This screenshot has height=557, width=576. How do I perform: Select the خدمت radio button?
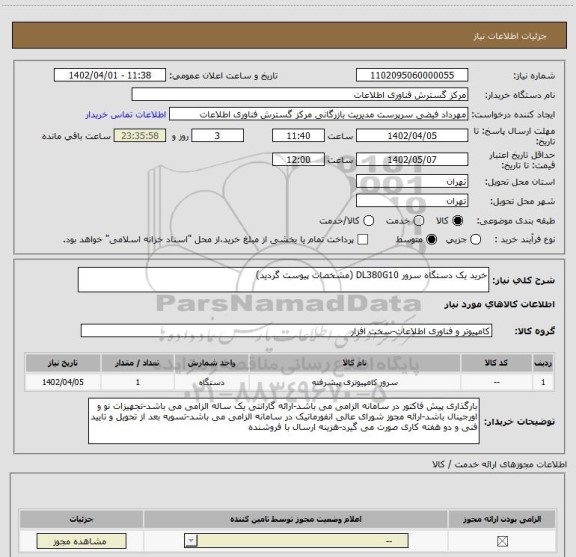click(x=419, y=221)
